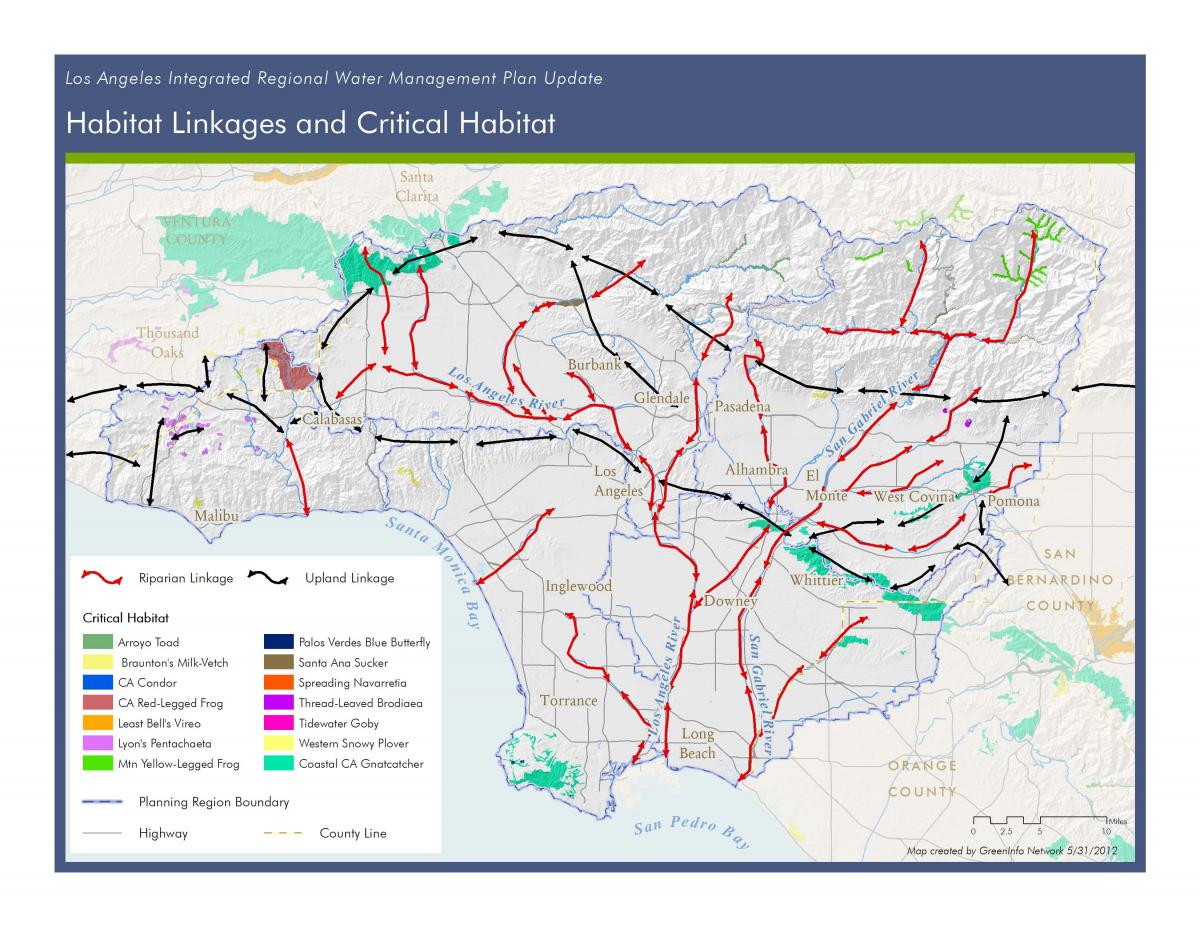Click the Downey map label
Image resolution: width=1200 pixels, height=927 pixels.
click(731, 601)
